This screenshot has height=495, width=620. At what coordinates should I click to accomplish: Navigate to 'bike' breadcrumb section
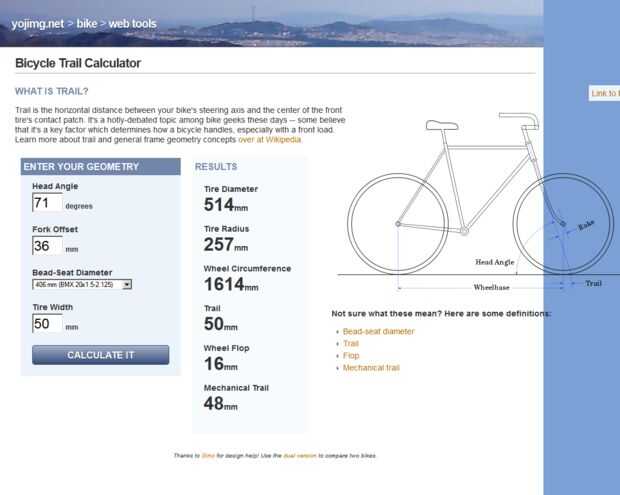[x=87, y=22]
